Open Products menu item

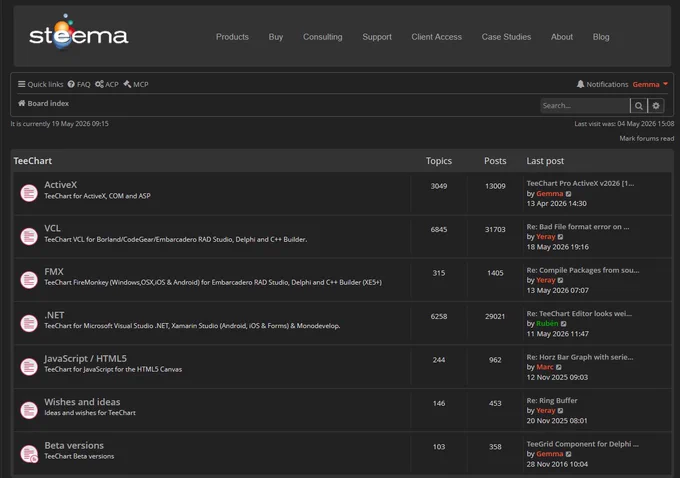click(x=232, y=37)
